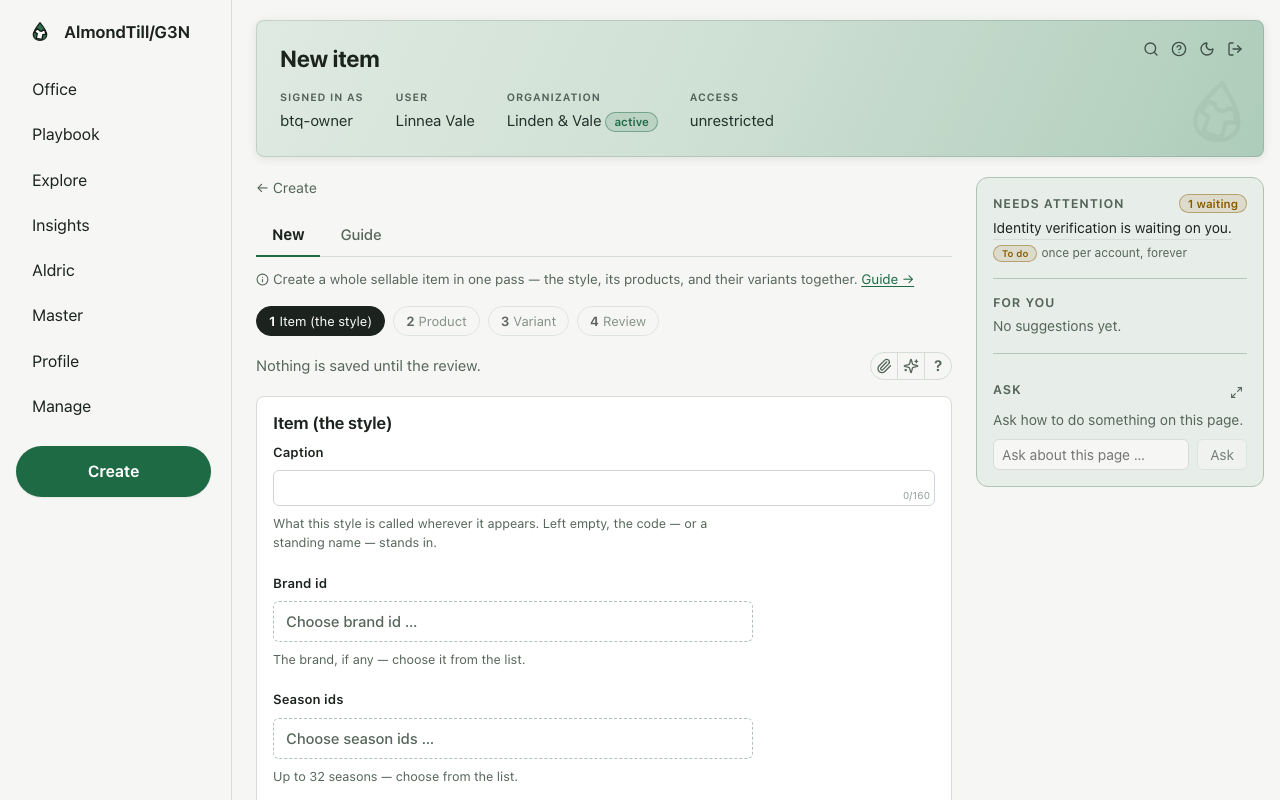The width and height of the screenshot is (1280, 800).
Task: Open Playbook in the sidebar
Action: point(66,134)
